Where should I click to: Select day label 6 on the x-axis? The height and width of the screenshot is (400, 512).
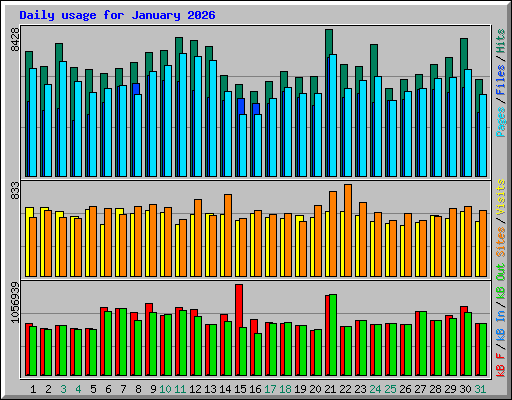[108, 389]
